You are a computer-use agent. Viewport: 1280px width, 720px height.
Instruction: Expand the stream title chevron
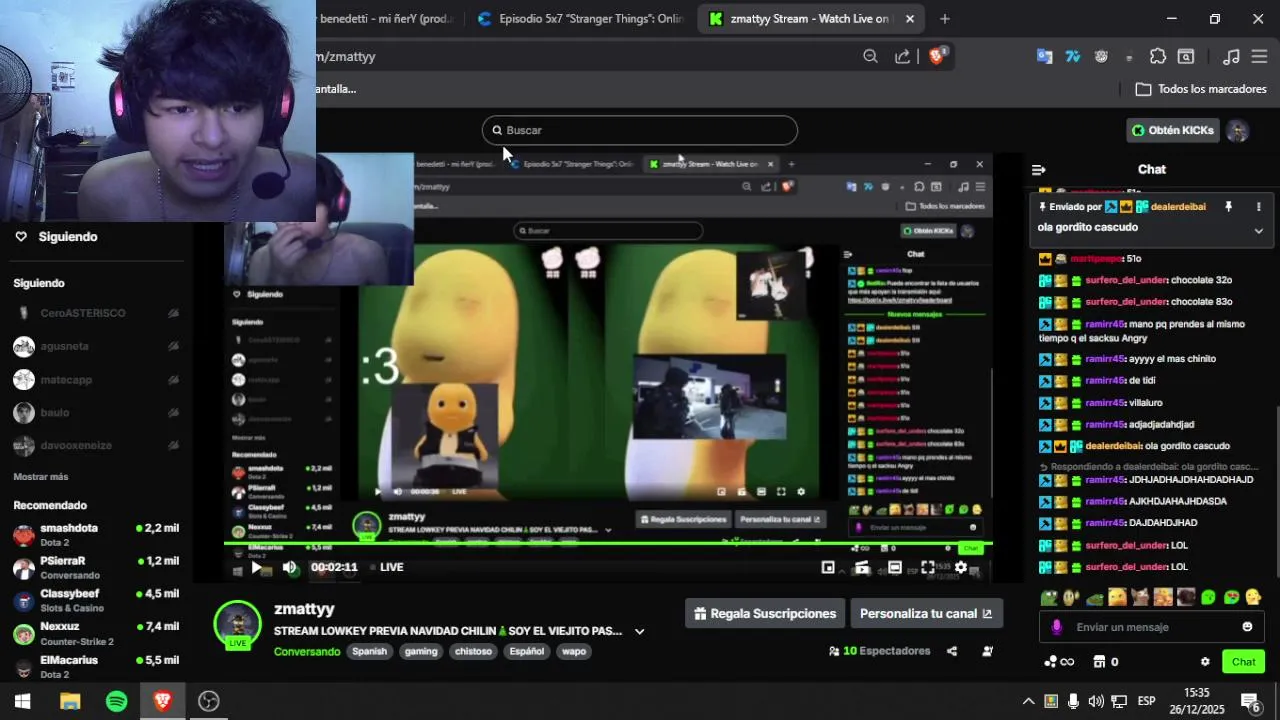click(639, 631)
